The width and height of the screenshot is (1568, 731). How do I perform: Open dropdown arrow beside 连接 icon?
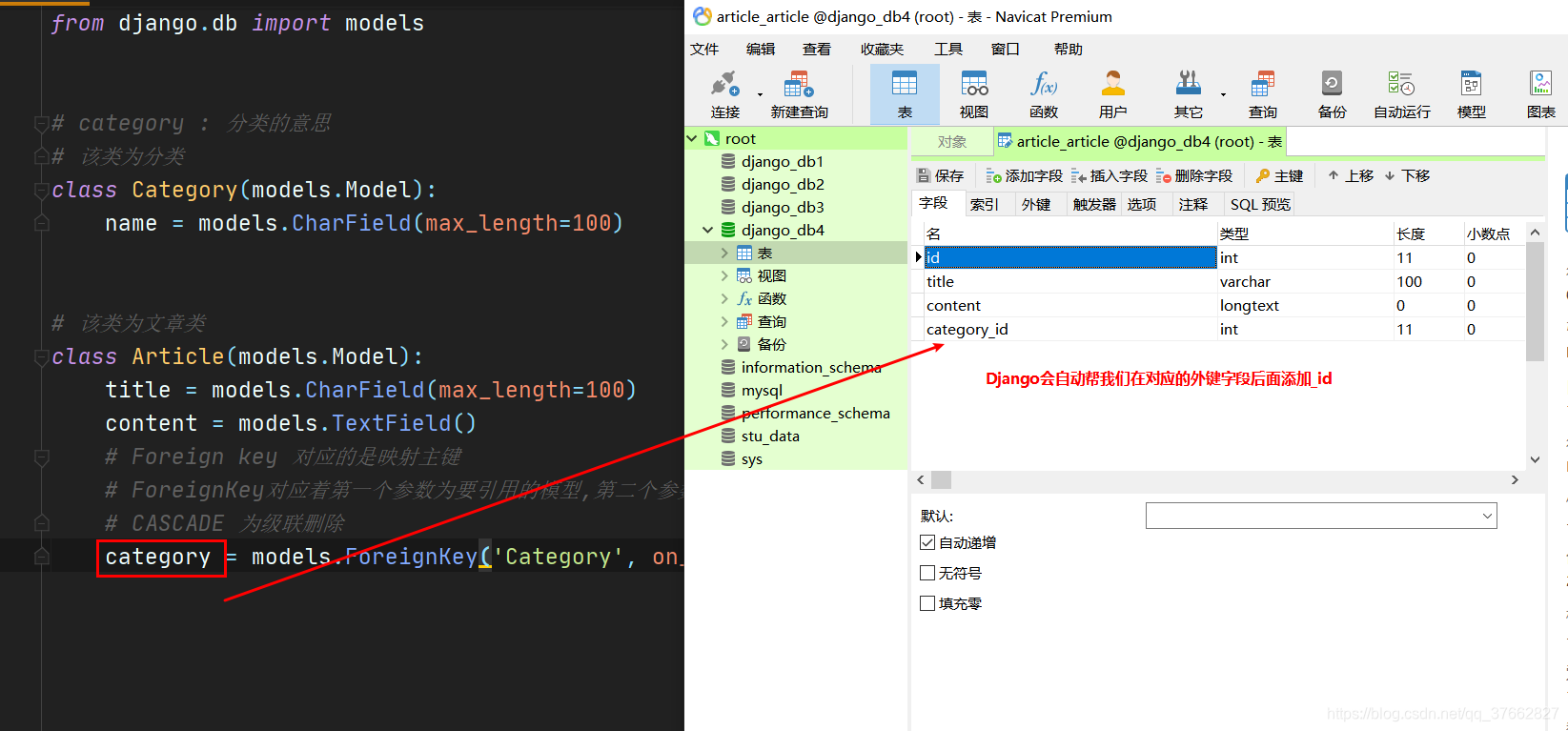[x=760, y=94]
